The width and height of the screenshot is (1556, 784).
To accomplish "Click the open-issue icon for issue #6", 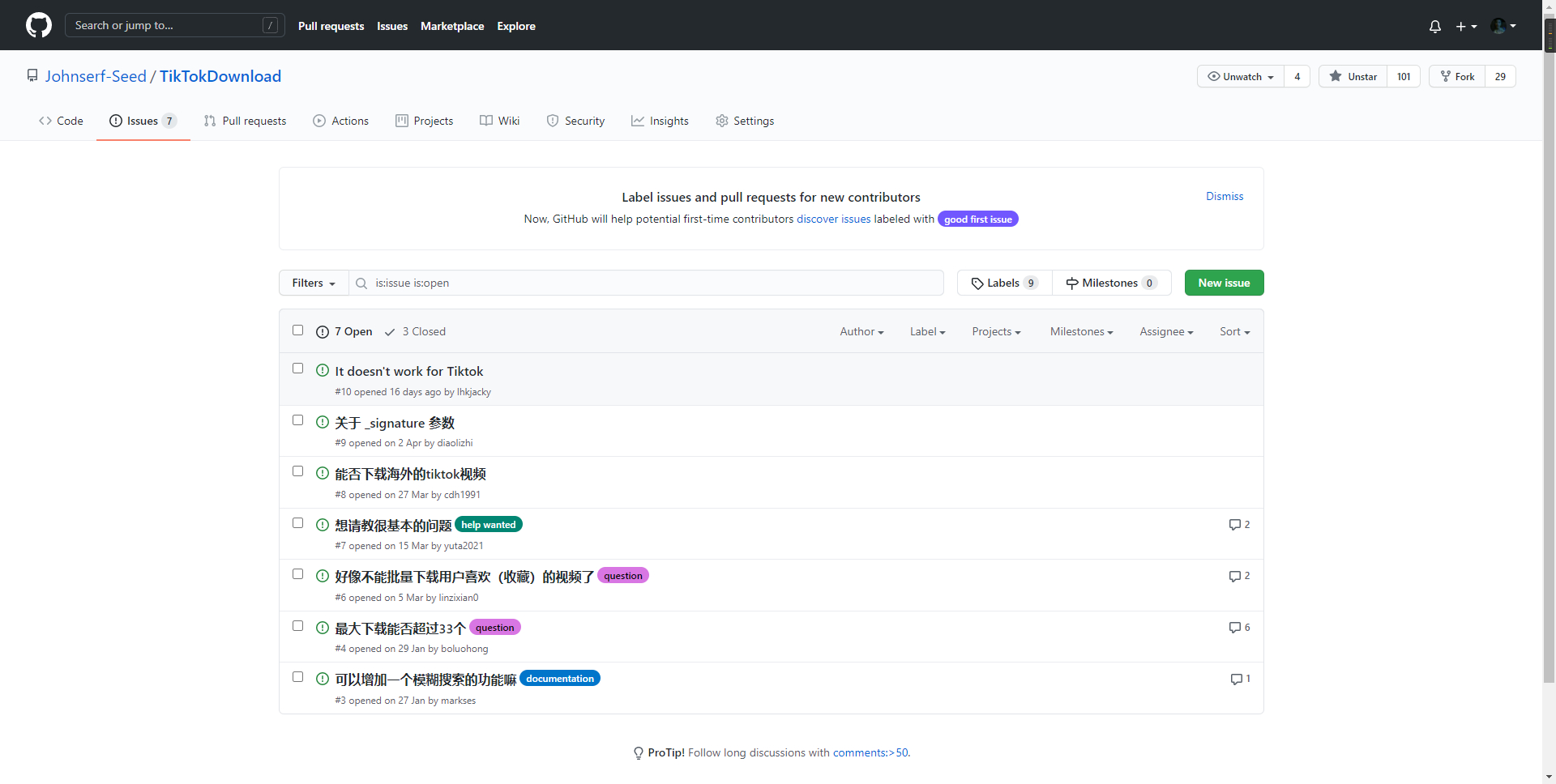I will [323, 576].
